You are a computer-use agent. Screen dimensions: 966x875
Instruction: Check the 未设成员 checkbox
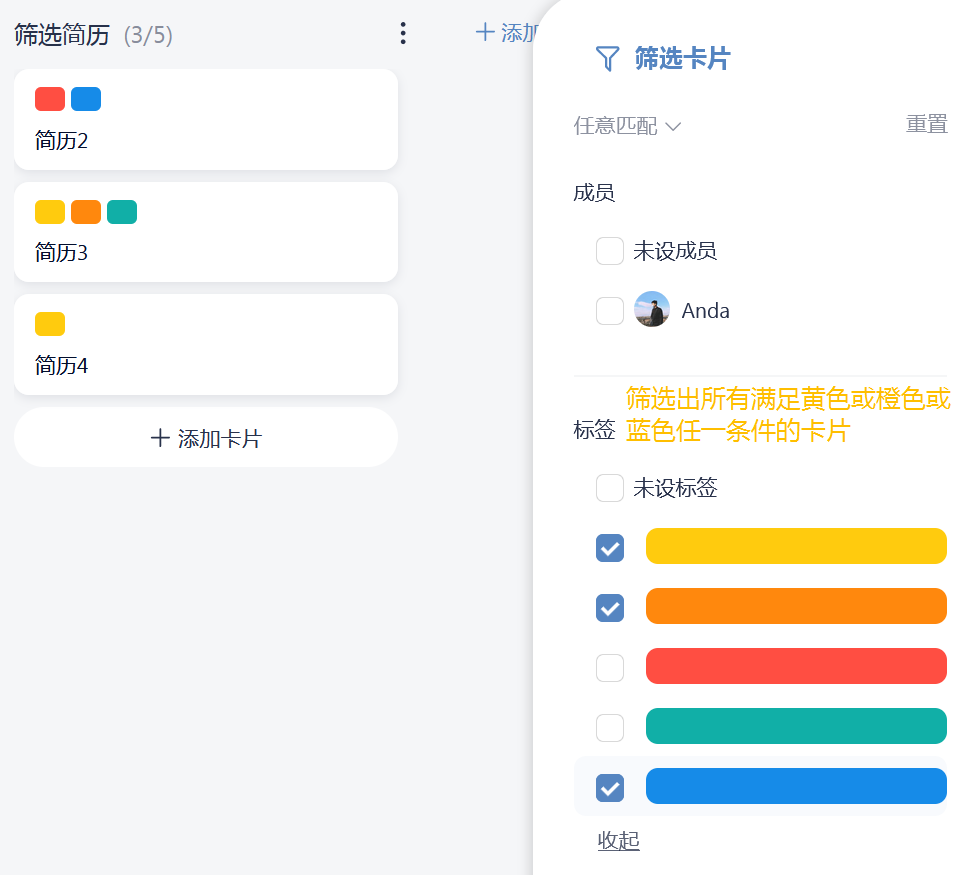pyautogui.click(x=610, y=251)
